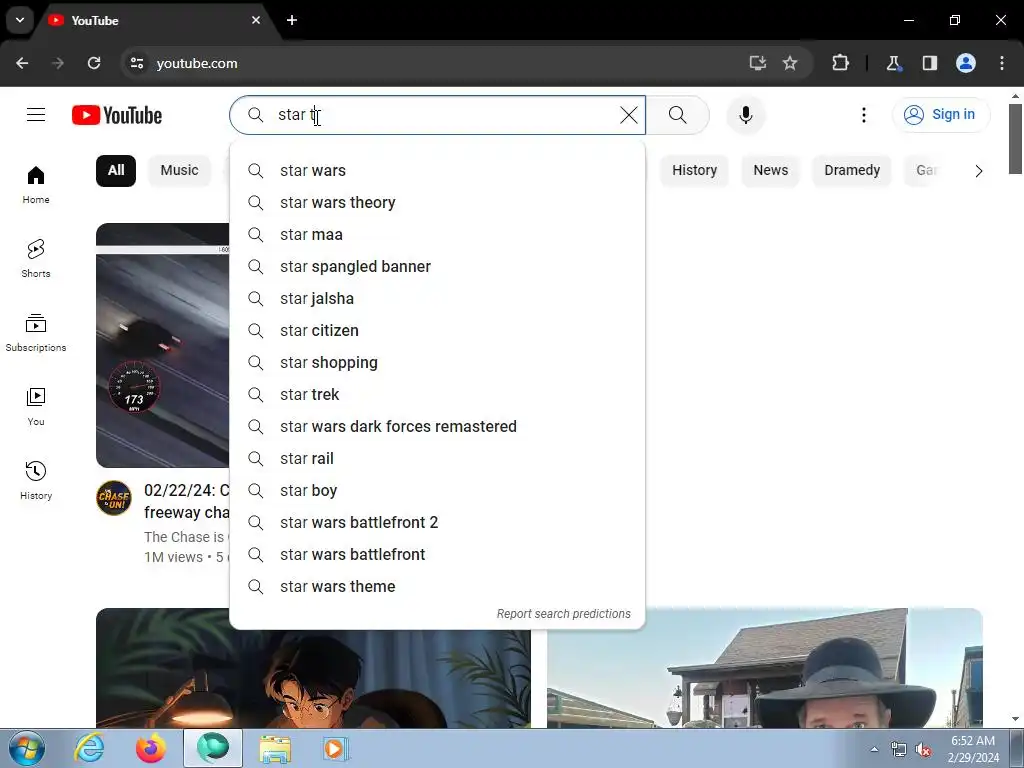Open the YouTube hamburger guide menu
Image resolution: width=1024 pixels, height=768 pixels.
pyautogui.click(x=36, y=115)
